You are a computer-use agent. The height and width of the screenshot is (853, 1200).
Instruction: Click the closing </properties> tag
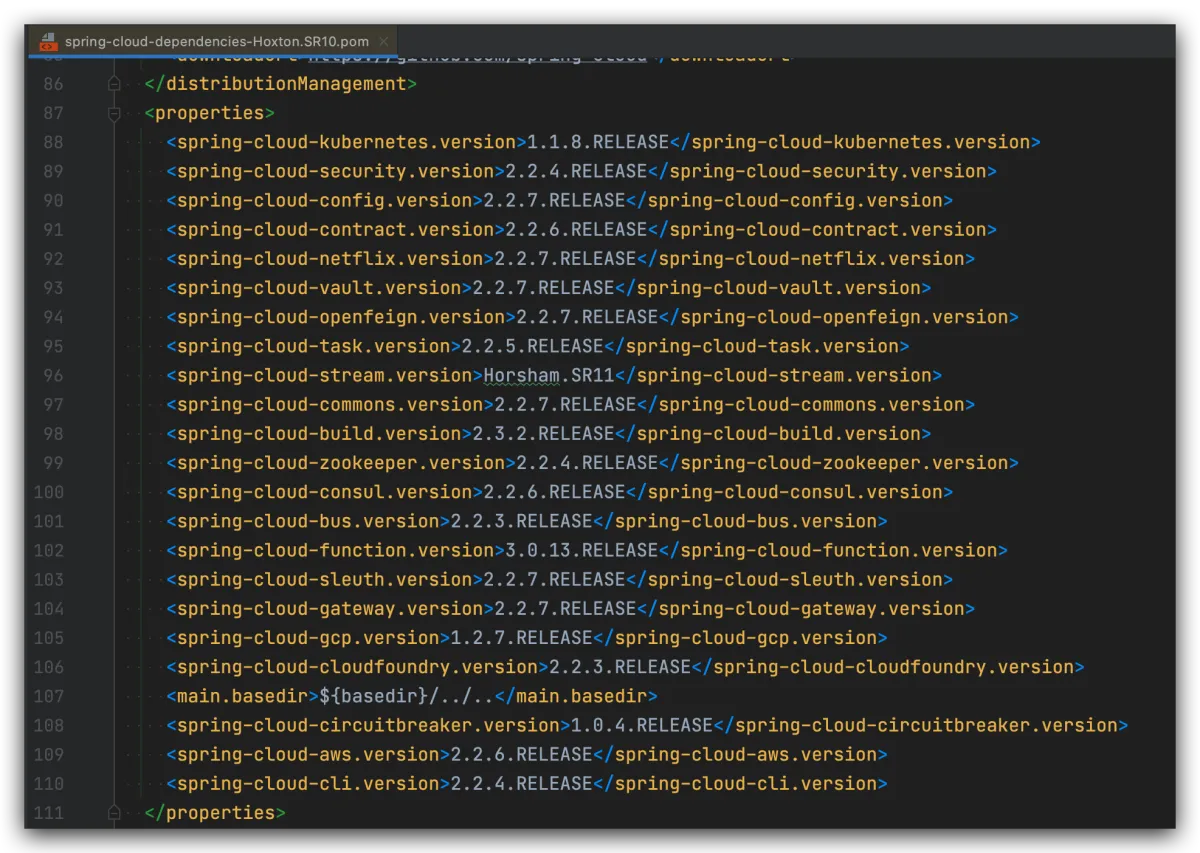pyautogui.click(x=215, y=813)
